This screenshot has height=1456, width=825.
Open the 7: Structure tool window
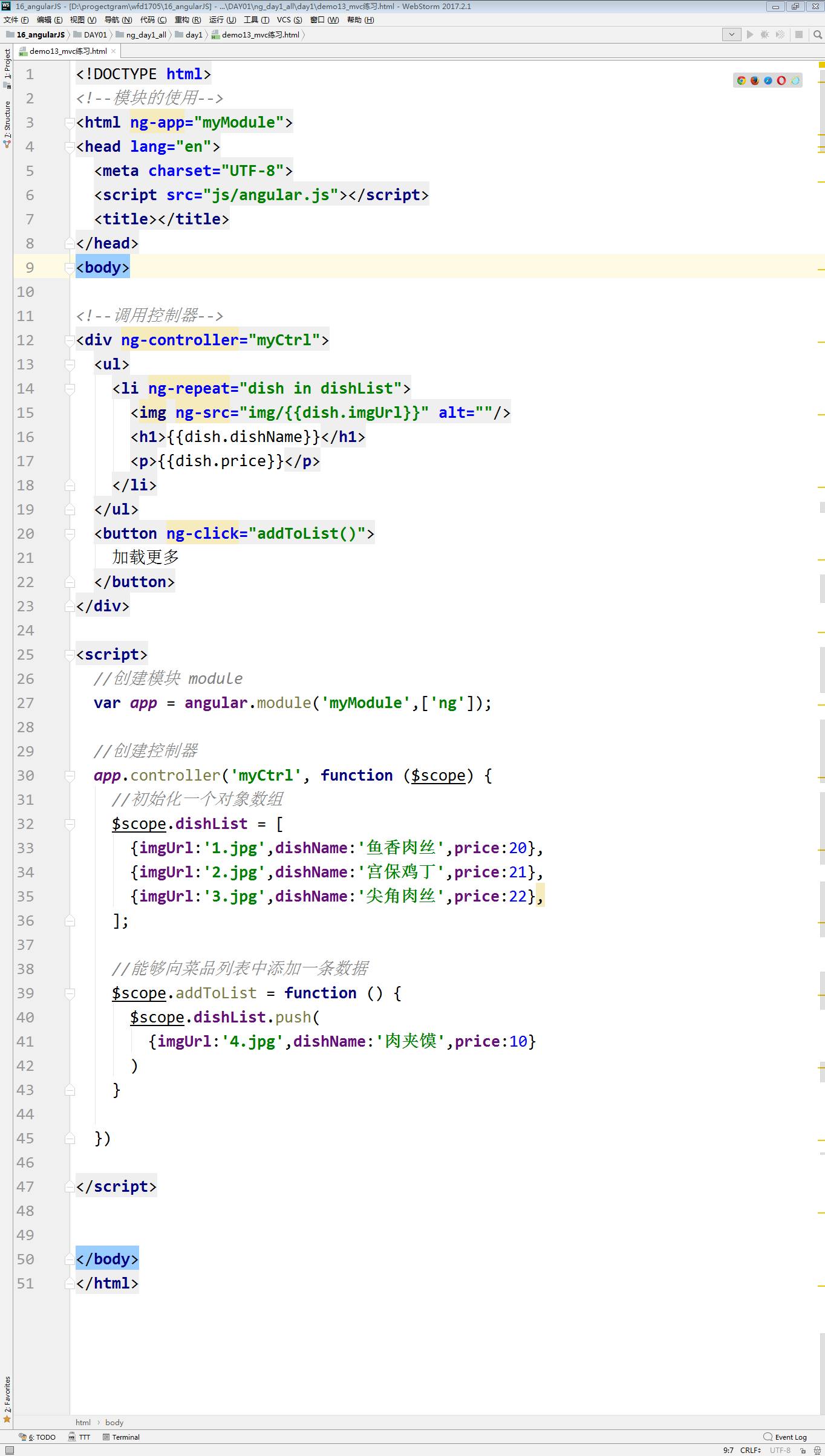[x=7, y=125]
